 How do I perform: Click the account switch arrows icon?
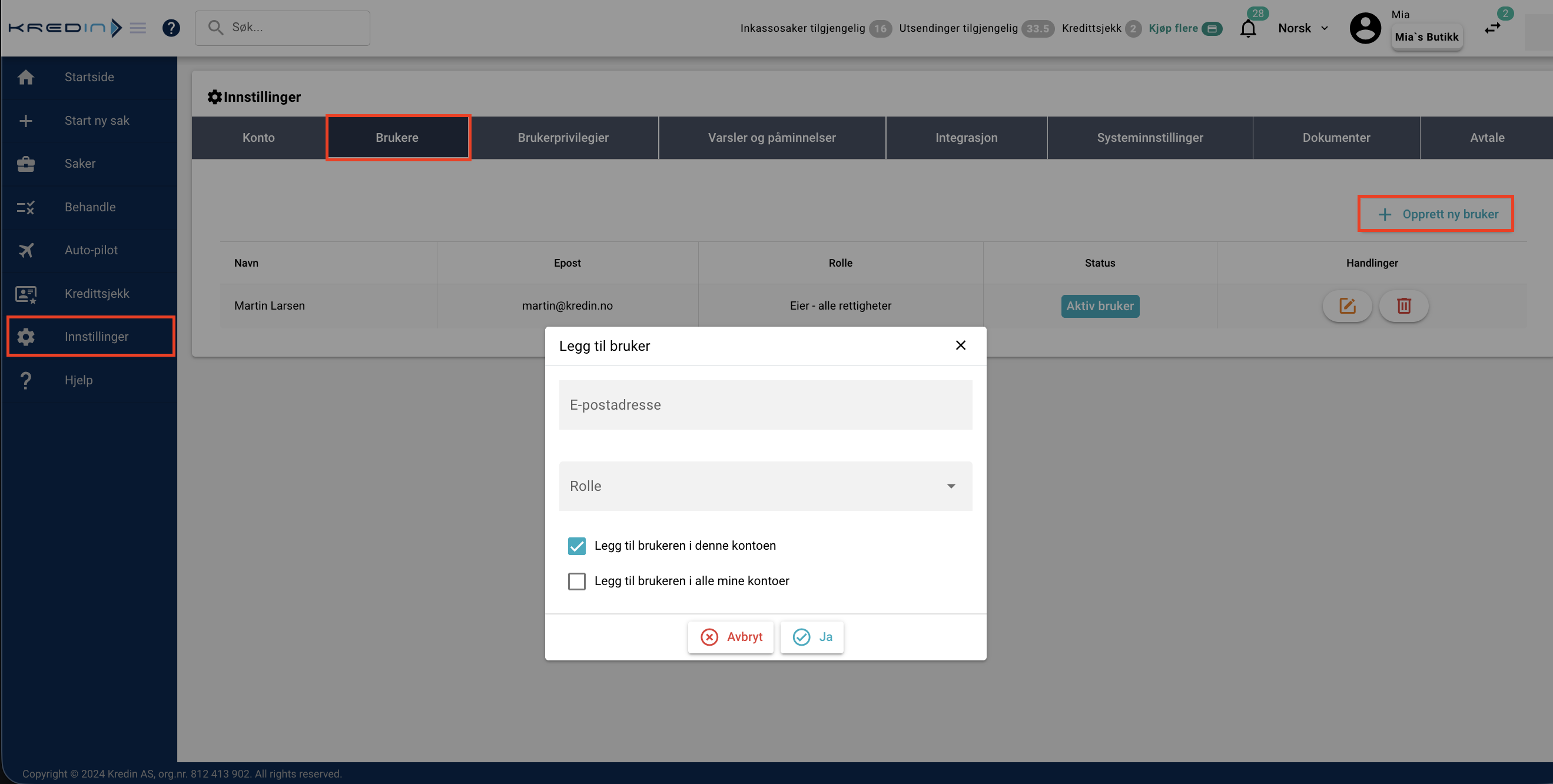pyautogui.click(x=1492, y=28)
